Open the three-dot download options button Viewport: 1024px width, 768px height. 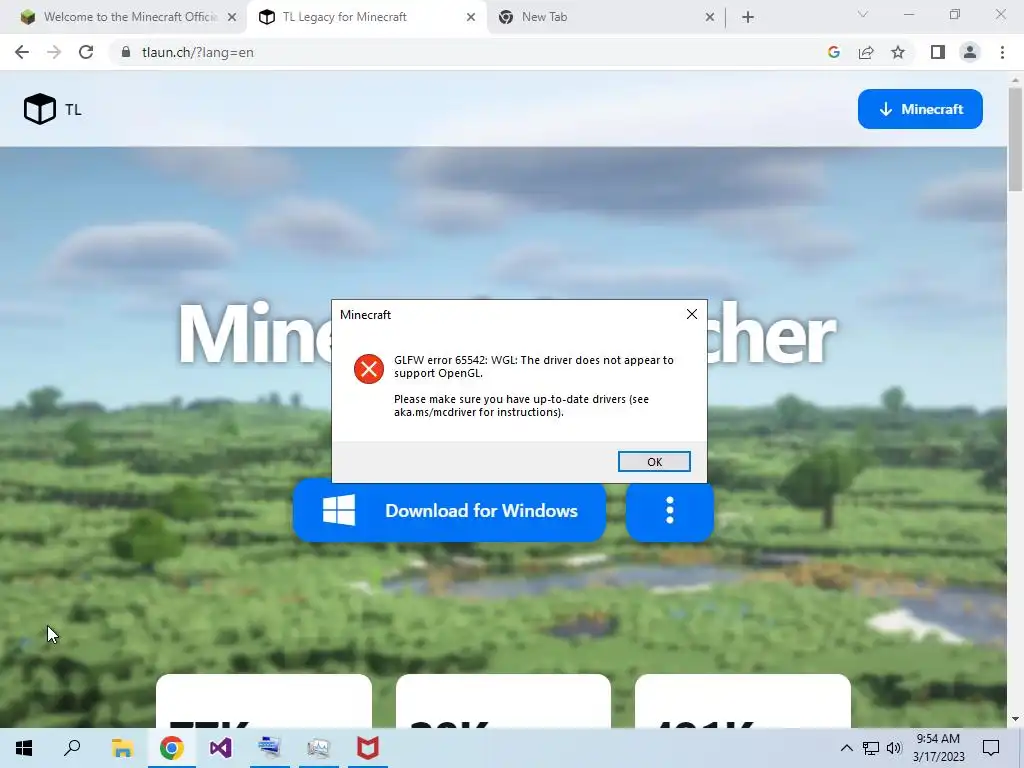tap(669, 510)
